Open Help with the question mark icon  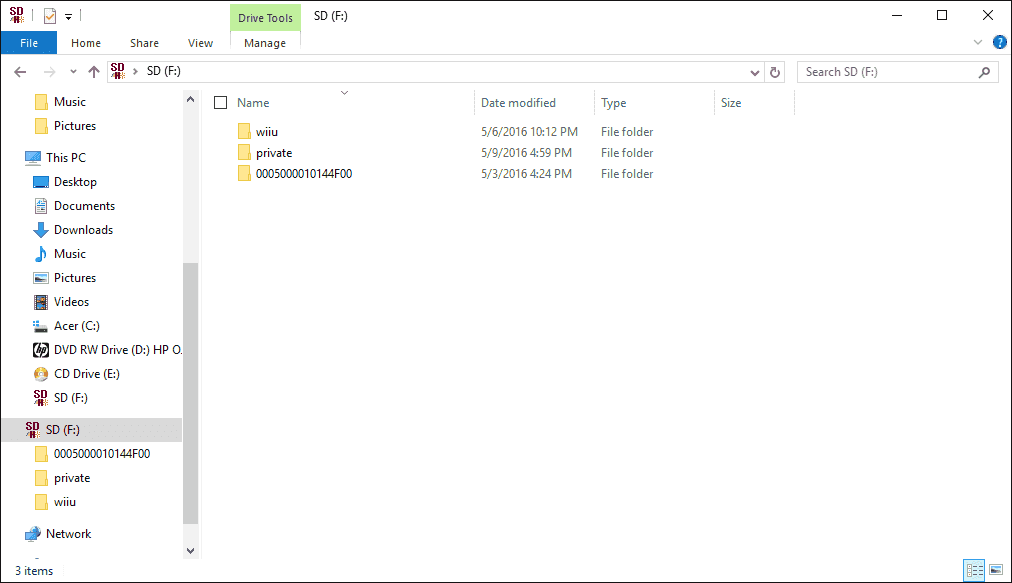coord(999,43)
